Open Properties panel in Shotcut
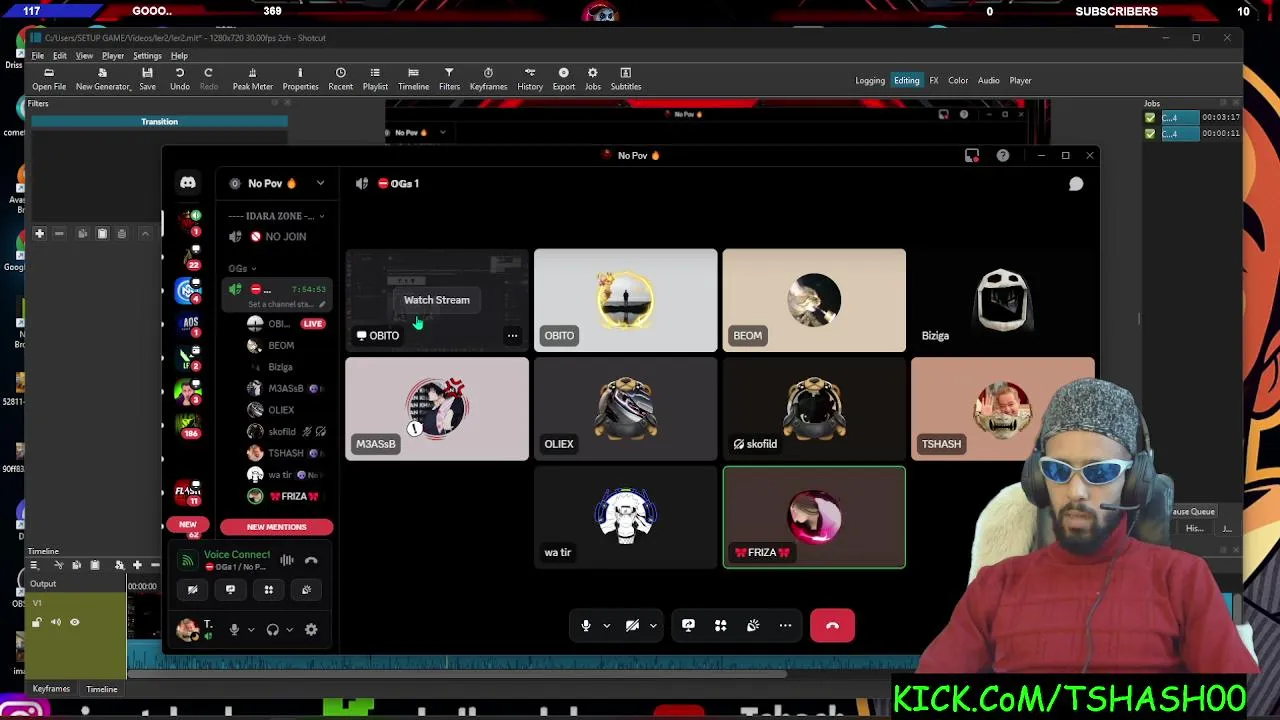The height and width of the screenshot is (720, 1280). pos(300,79)
